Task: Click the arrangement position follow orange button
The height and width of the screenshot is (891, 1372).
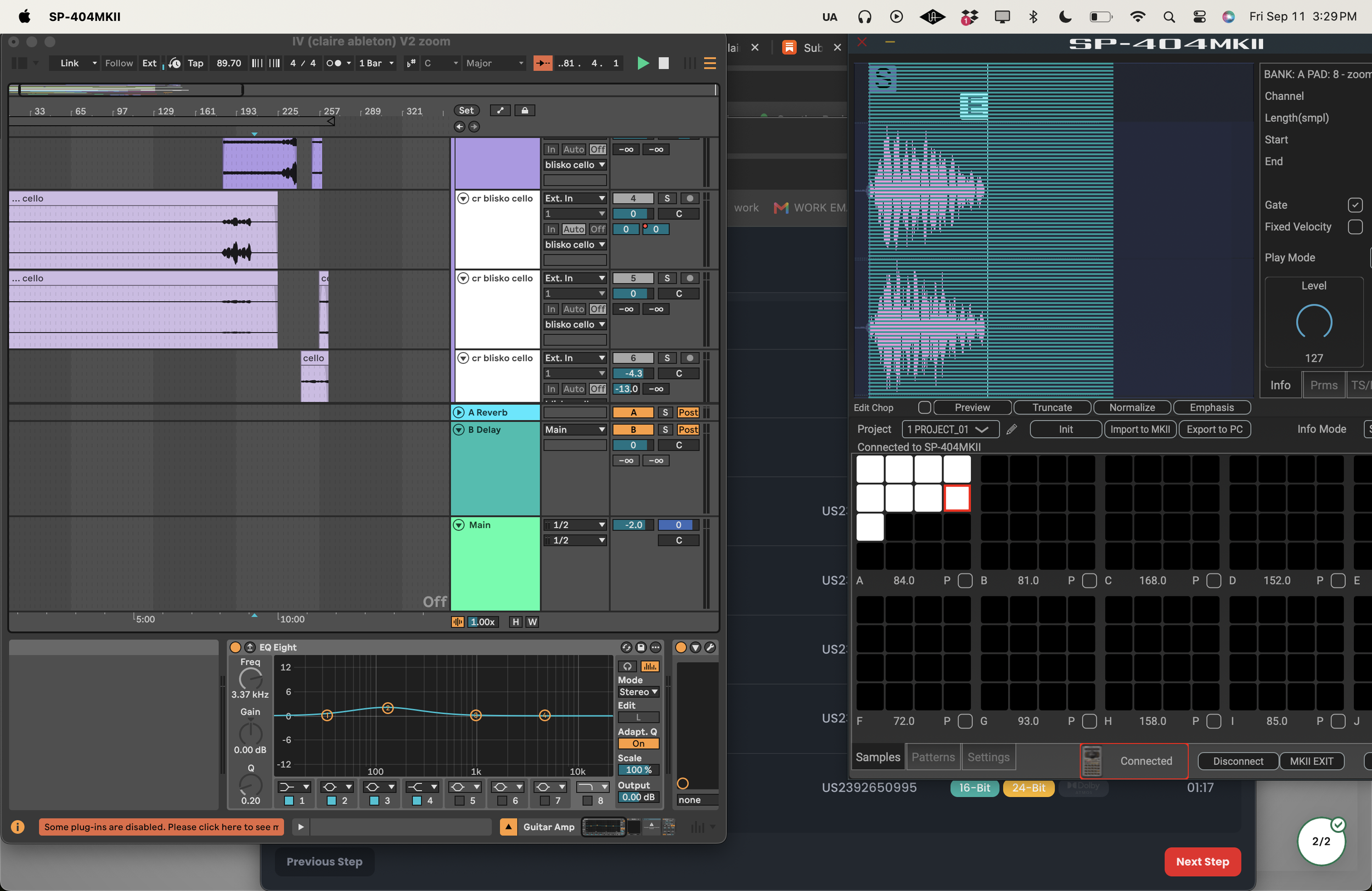Action: pos(542,64)
